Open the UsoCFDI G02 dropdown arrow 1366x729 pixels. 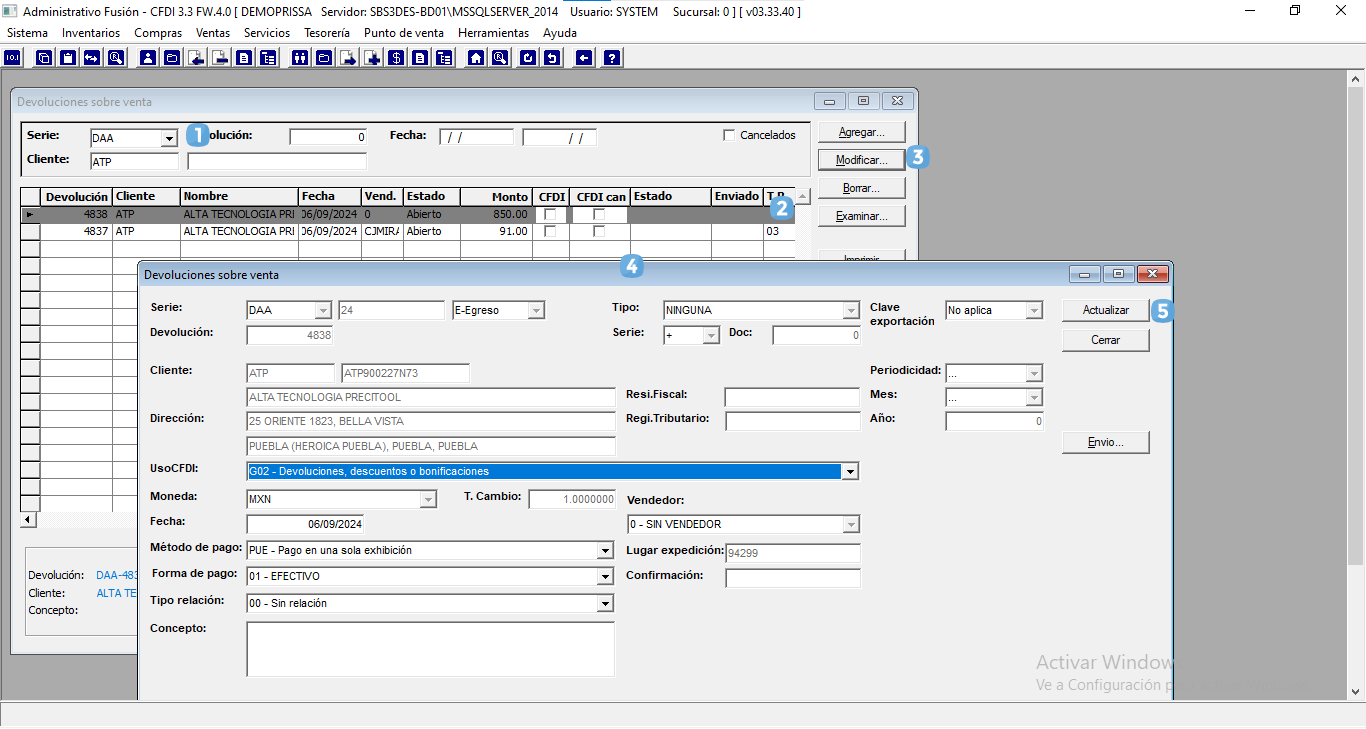pos(850,471)
